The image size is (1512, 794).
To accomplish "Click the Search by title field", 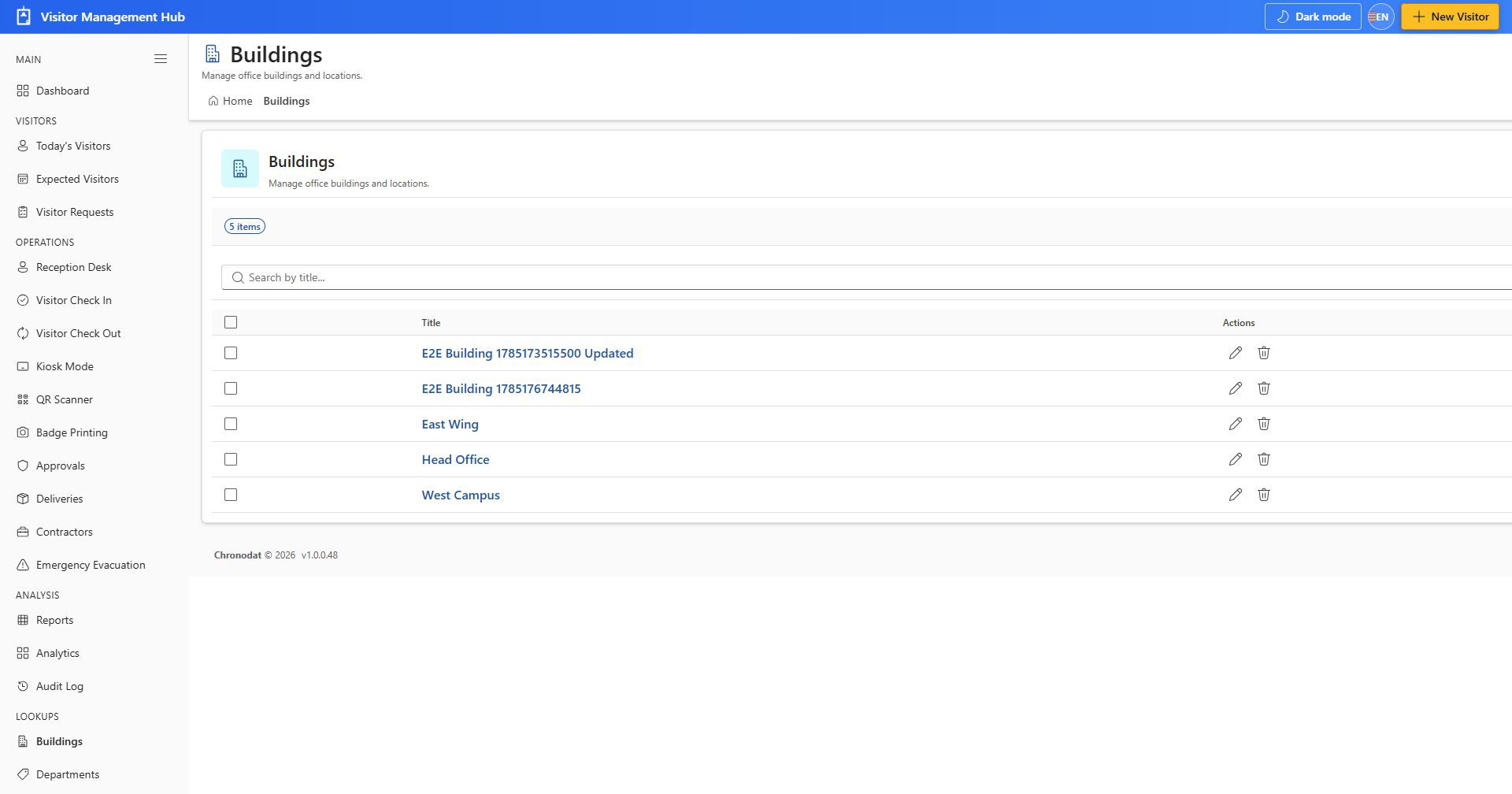I will coord(866,277).
